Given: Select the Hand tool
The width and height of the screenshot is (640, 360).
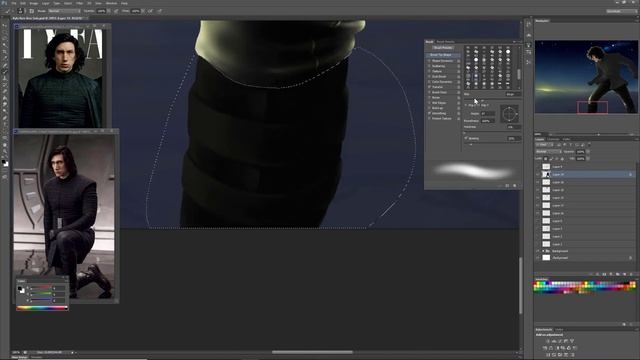Looking at the screenshot, I should tap(5, 145).
